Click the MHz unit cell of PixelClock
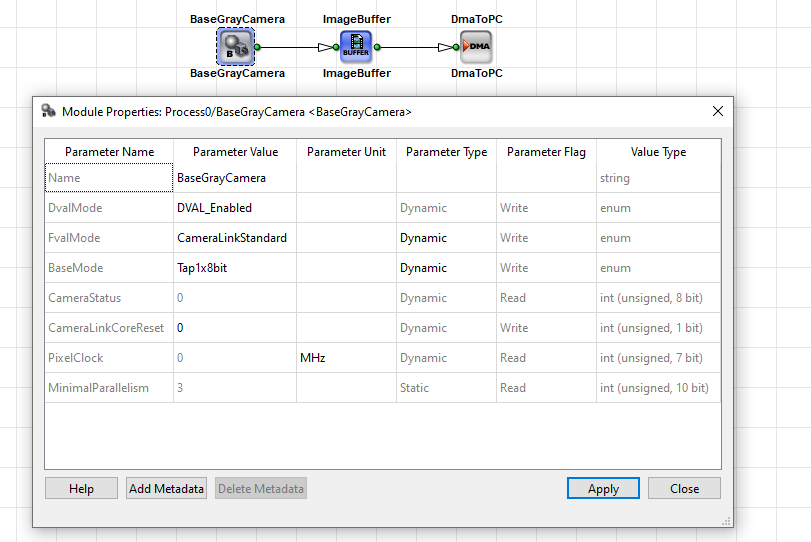This screenshot has width=811, height=542. click(347, 358)
